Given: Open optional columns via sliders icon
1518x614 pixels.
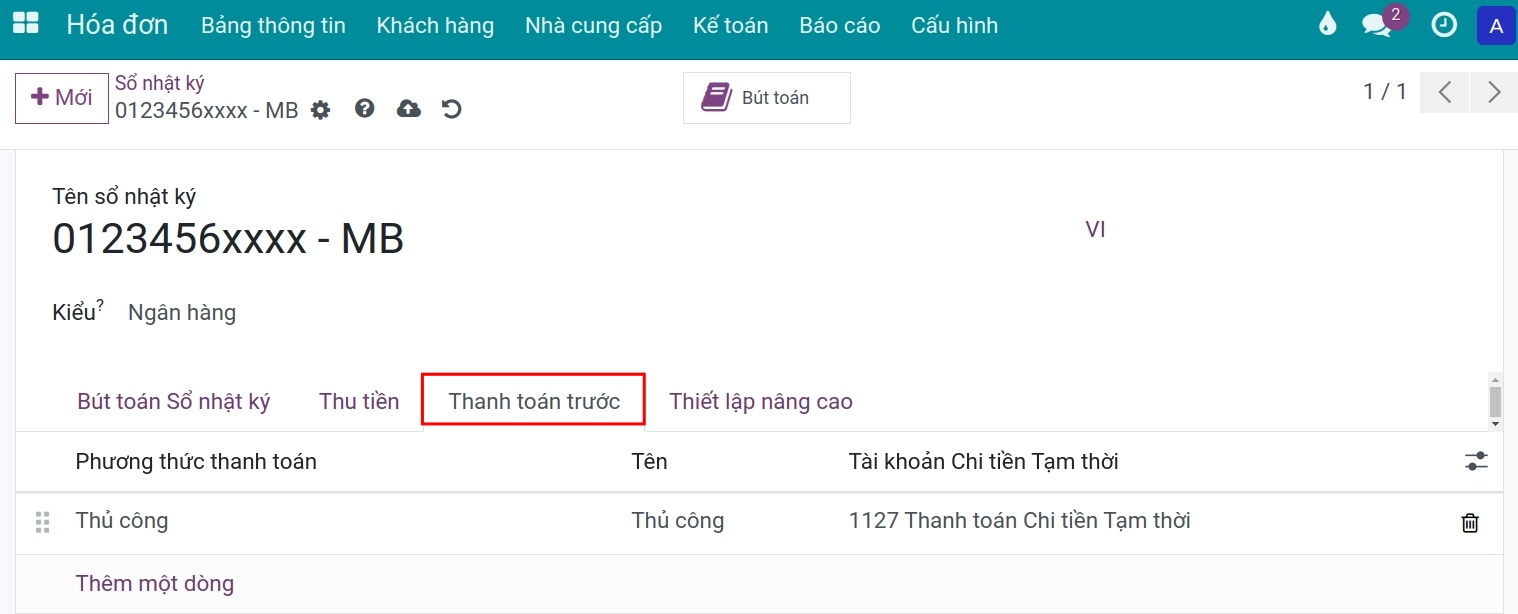Looking at the screenshot, I should (x=1477, y=461).
